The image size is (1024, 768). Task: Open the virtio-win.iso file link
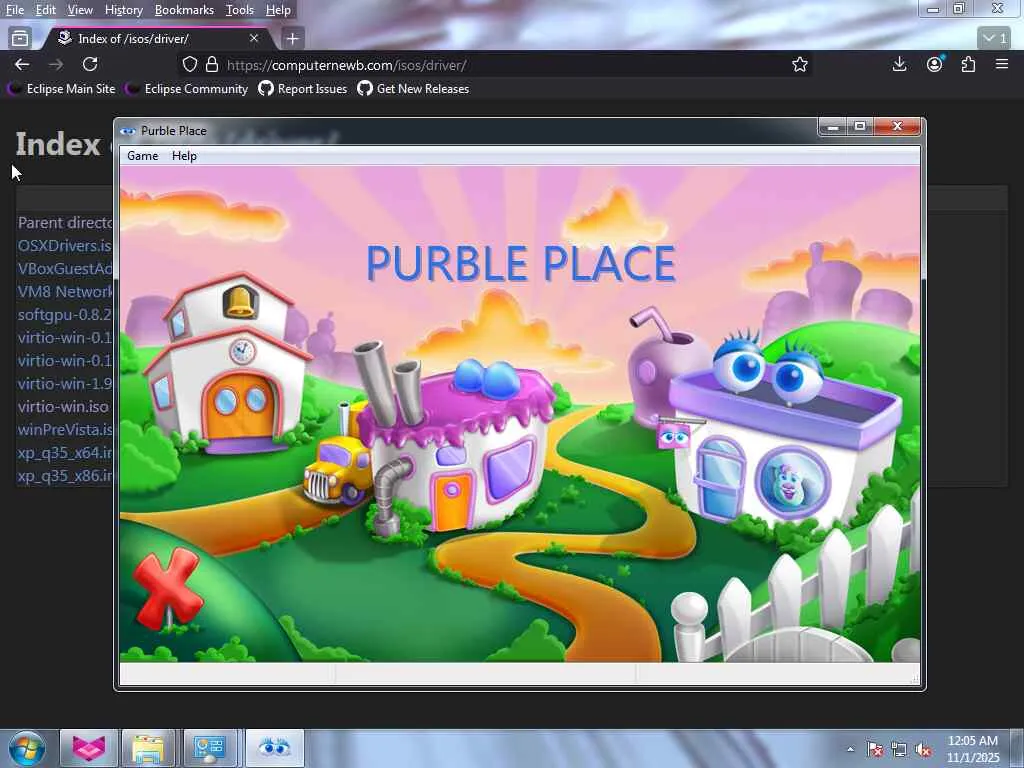(x=63, y=406)
